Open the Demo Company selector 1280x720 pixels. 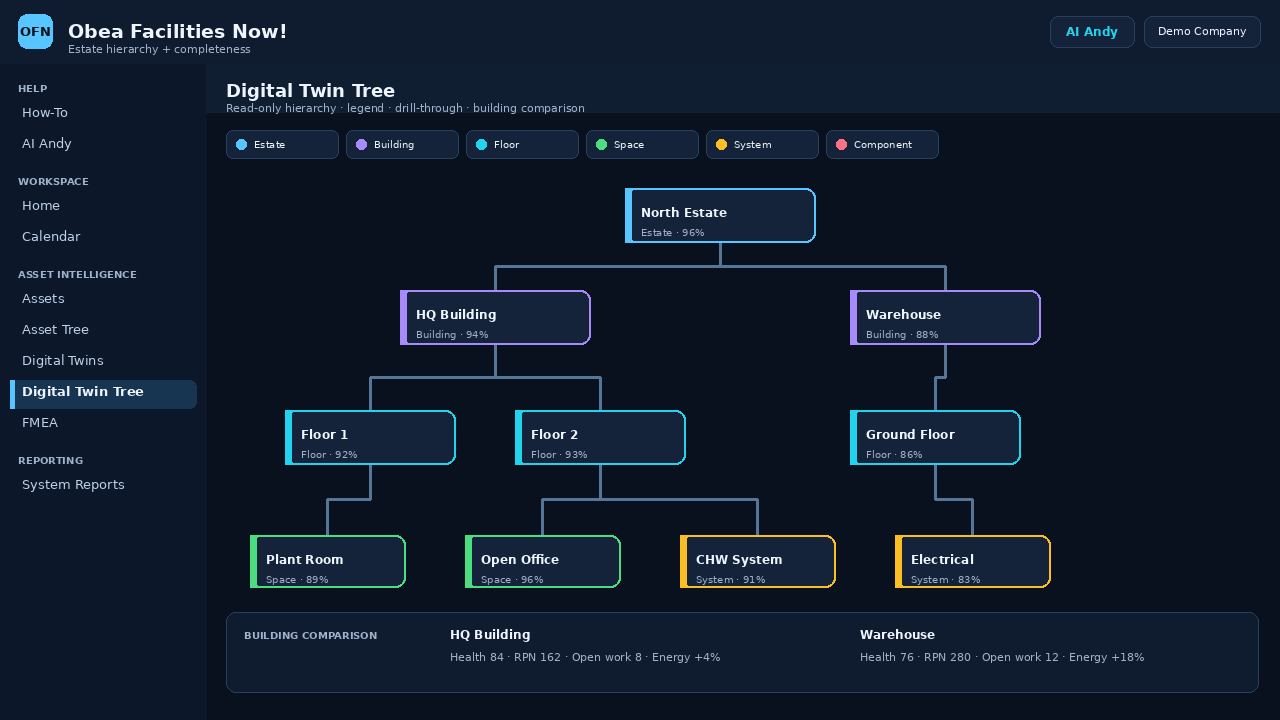point(1202,32)
